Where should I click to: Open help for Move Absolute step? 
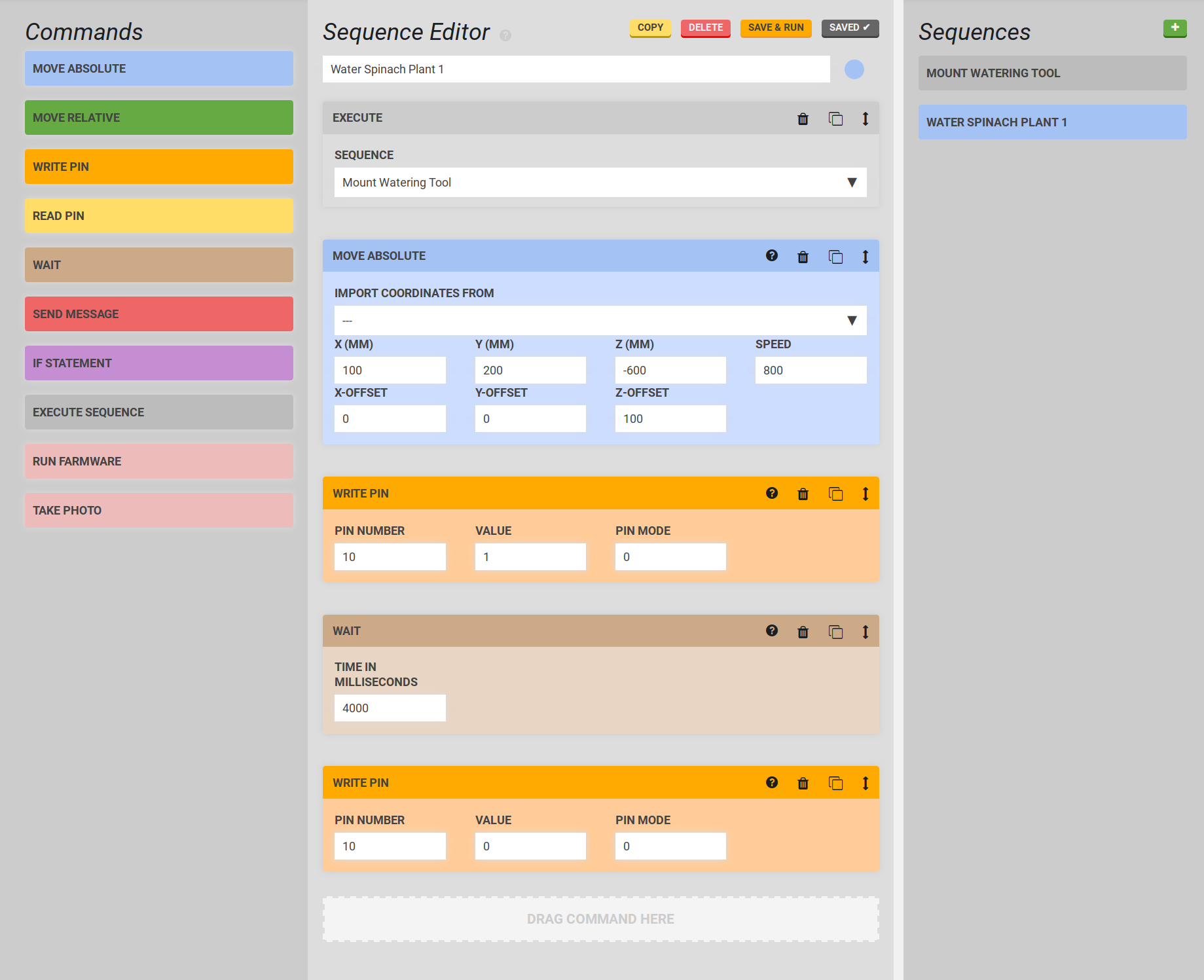click(x=772, y=256)
